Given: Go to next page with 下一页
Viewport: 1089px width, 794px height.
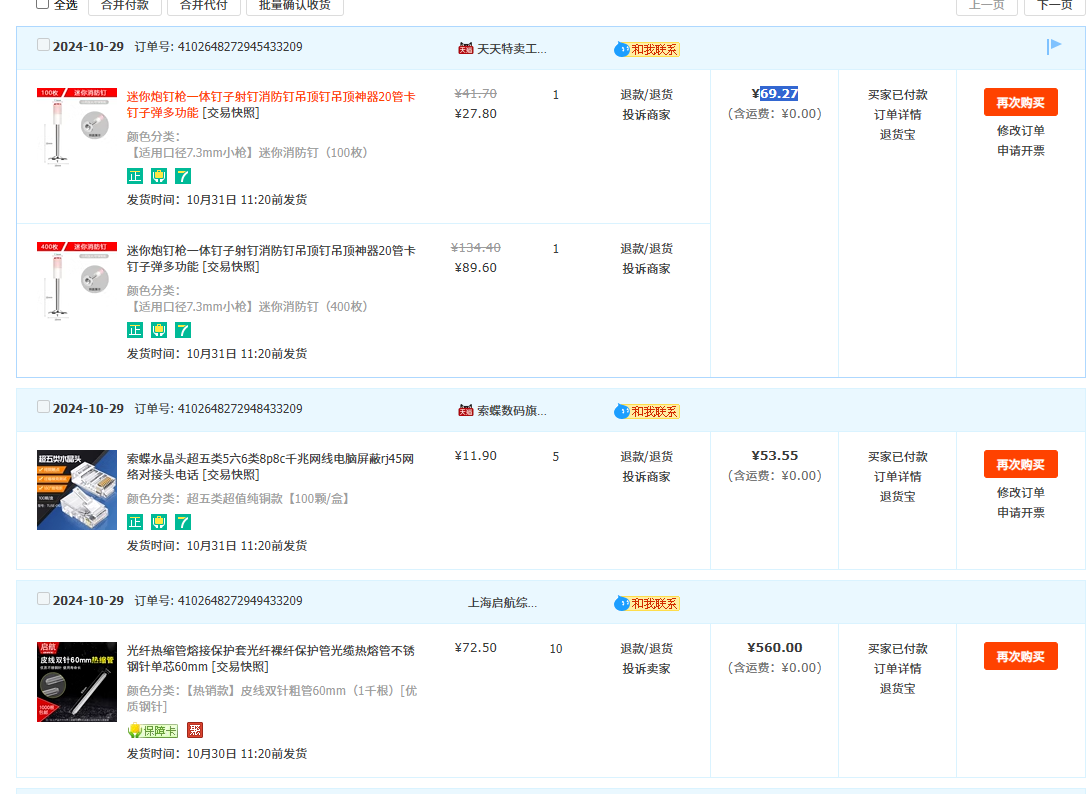Looking at the screenshot, I should (x=1054, y=5).
